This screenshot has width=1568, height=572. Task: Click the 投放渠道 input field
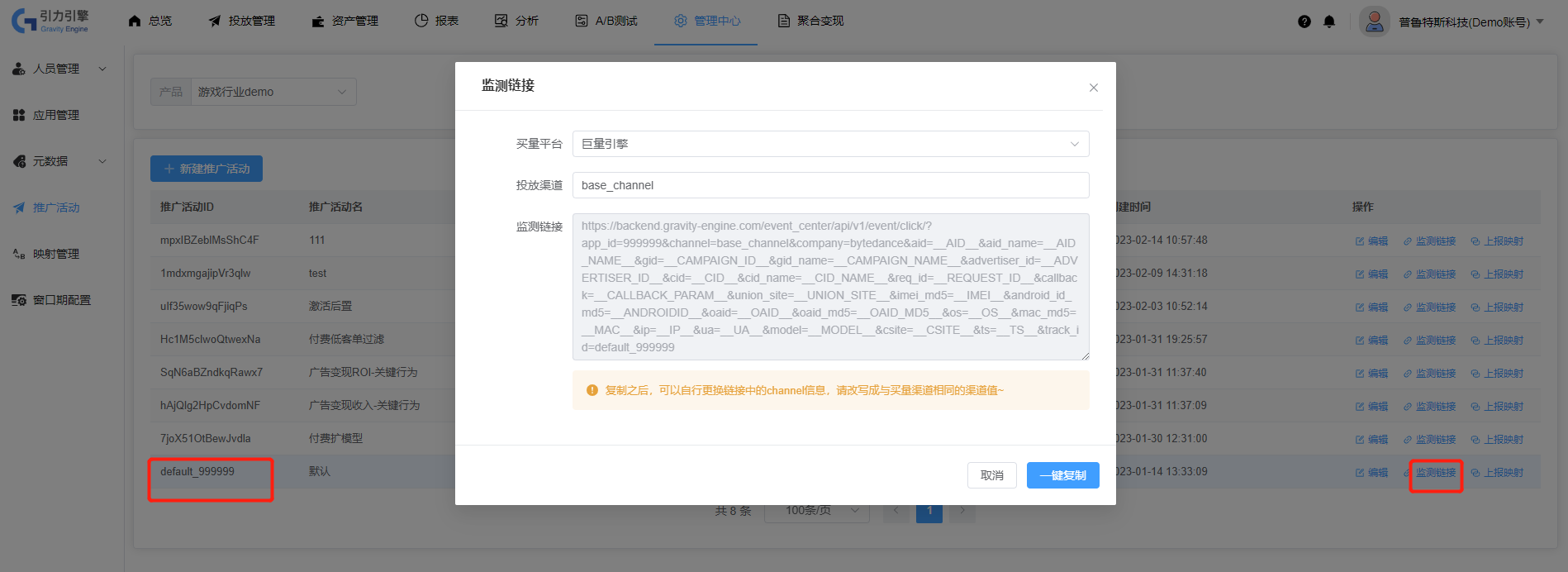tap(830, 185)
